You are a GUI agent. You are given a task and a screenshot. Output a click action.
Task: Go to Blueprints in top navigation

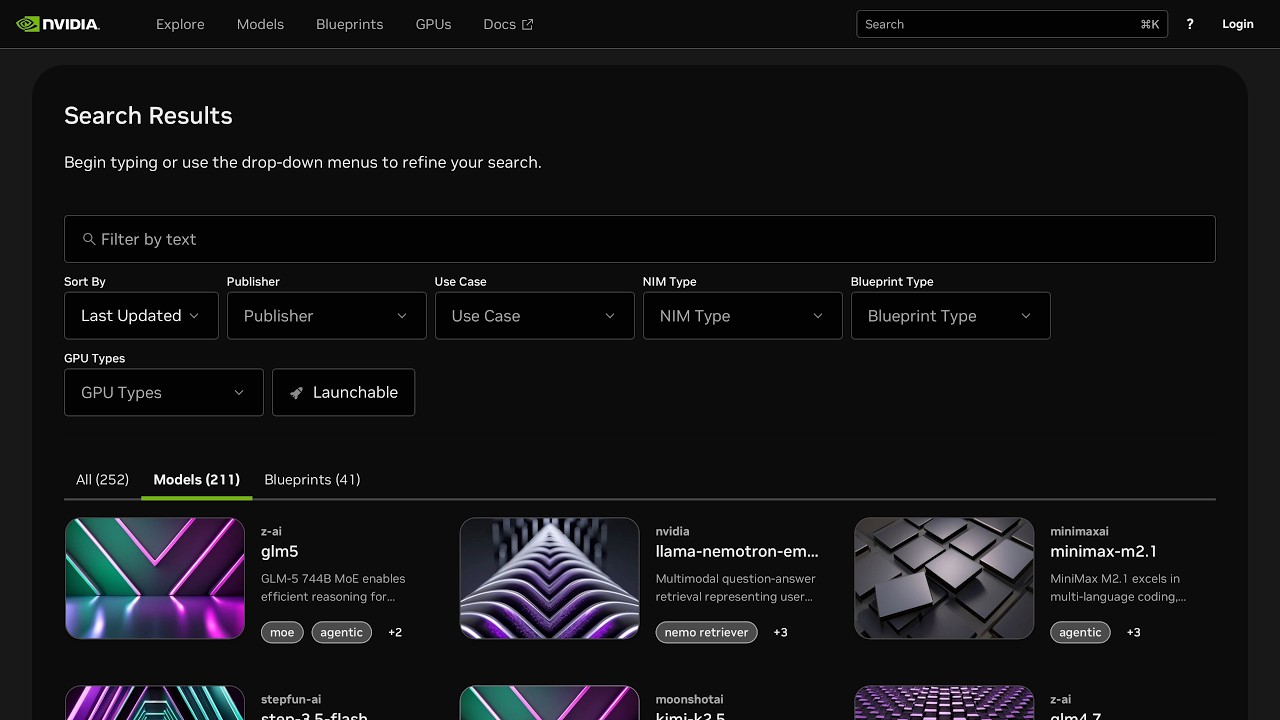pyautogui.click(x=349, y=24)
